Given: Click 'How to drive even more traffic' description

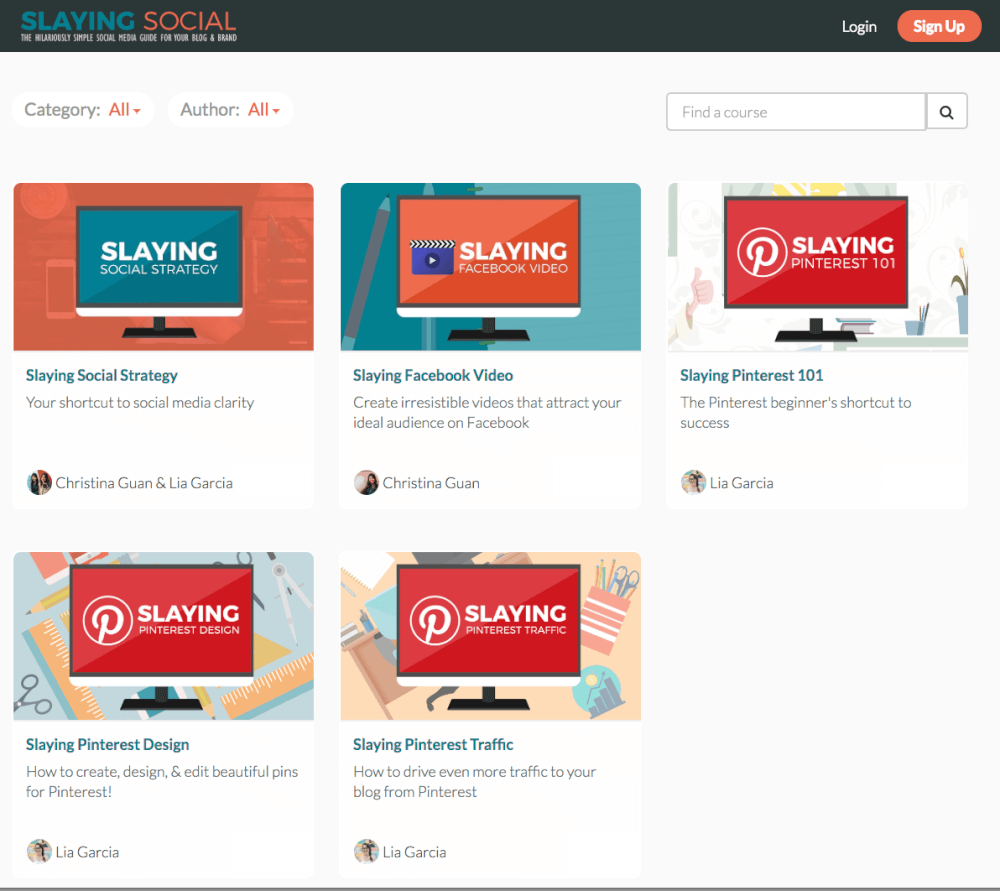Looking at the screenshot, I should pyautogui.click(x=474, y=781).
